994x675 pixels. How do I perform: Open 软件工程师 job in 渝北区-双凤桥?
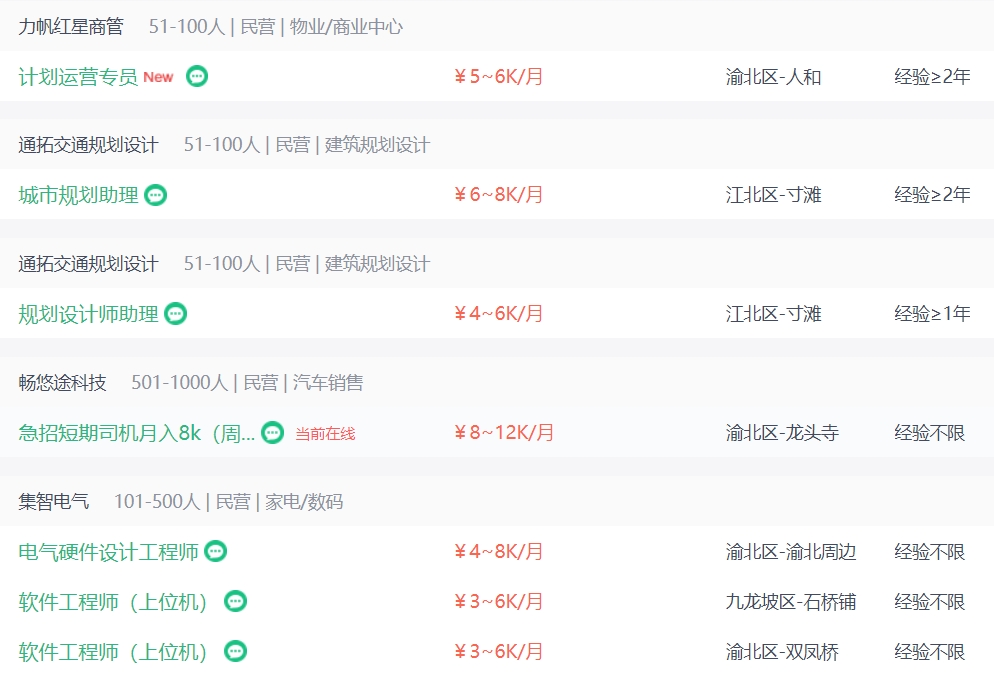tap(113, 652)
